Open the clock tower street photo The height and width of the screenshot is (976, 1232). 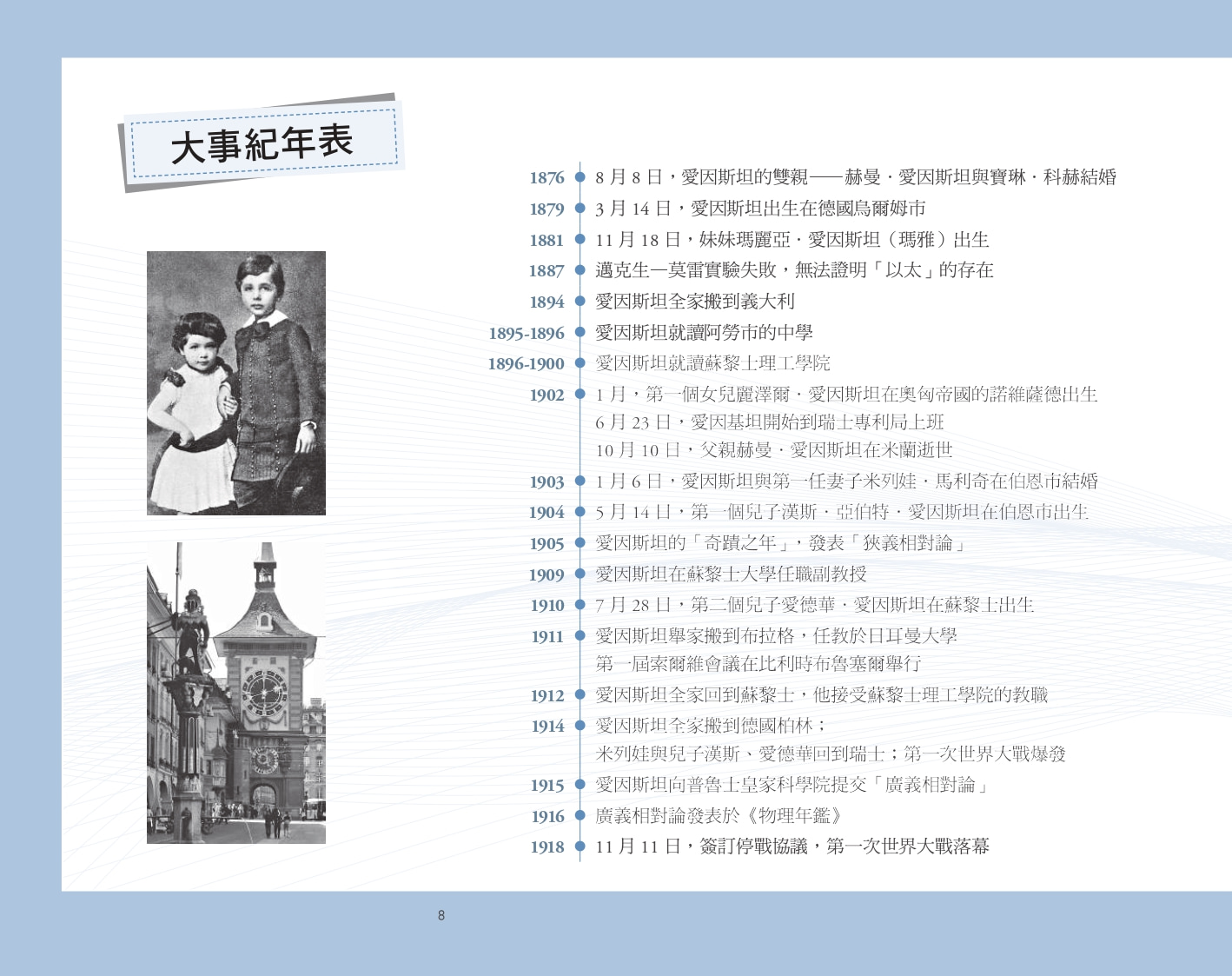(x=236, y=693)
